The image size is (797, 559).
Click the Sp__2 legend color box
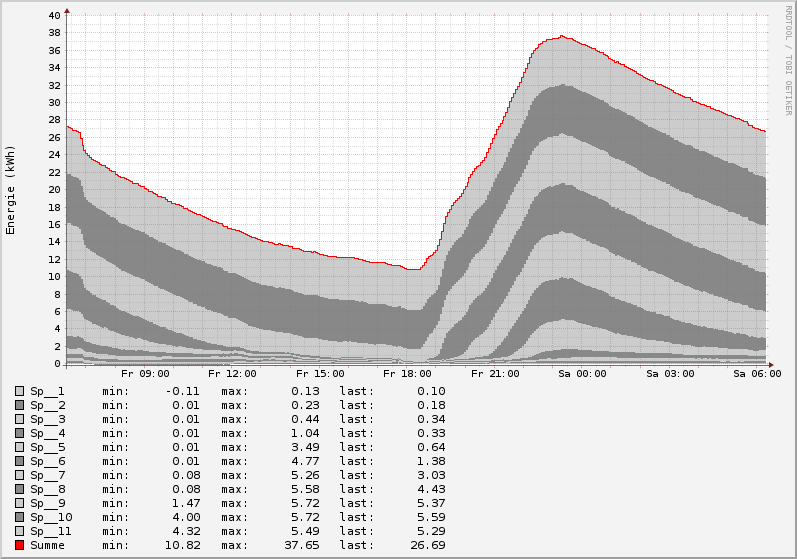coord(19,405)
